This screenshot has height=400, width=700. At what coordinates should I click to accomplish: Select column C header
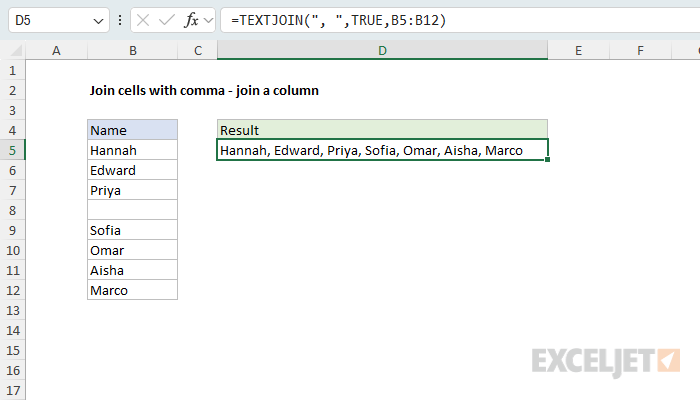coord(198,50)
